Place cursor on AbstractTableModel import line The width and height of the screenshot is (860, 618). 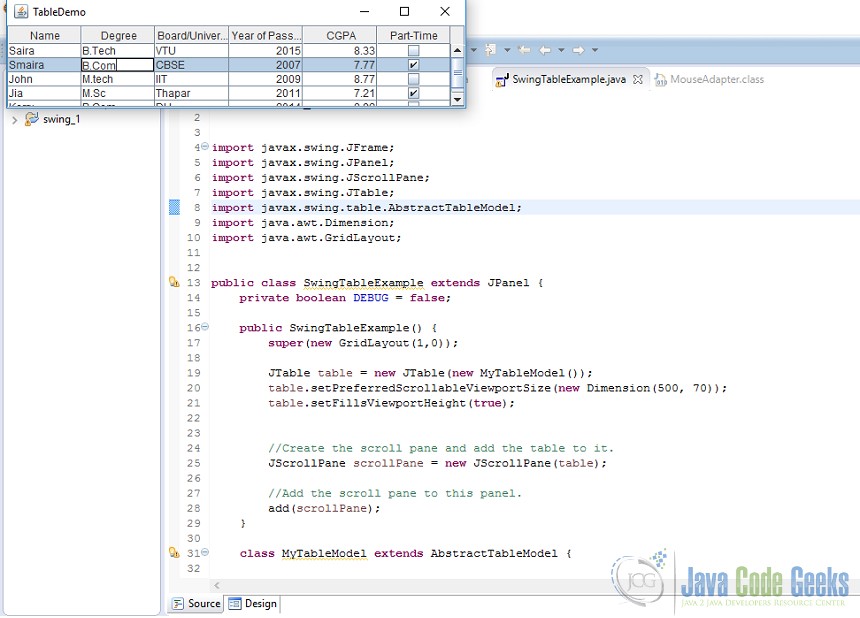[366, 208]
